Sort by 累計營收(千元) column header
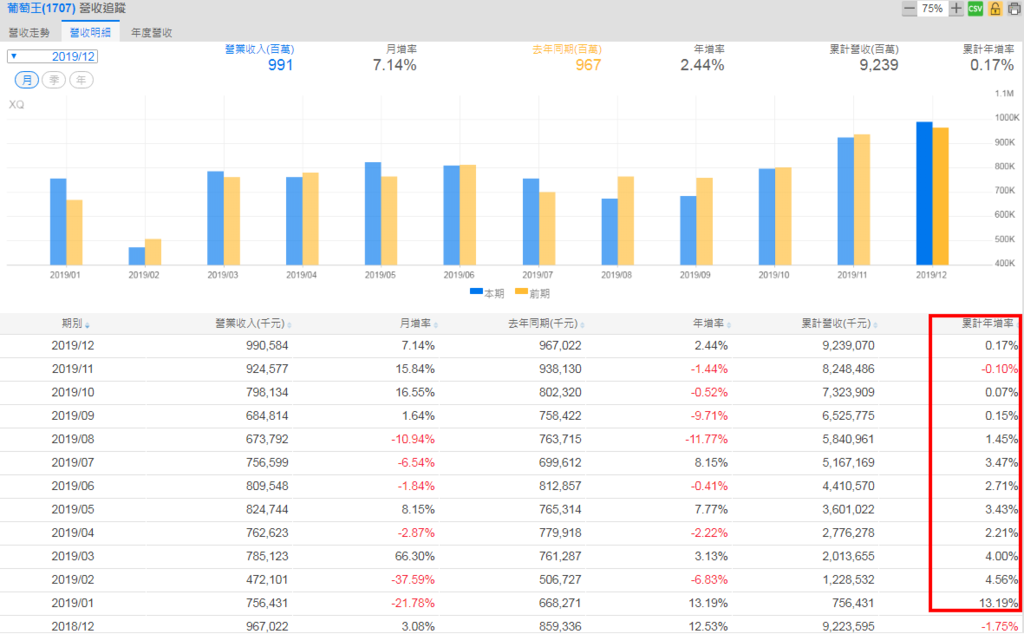 click(839, 323)
